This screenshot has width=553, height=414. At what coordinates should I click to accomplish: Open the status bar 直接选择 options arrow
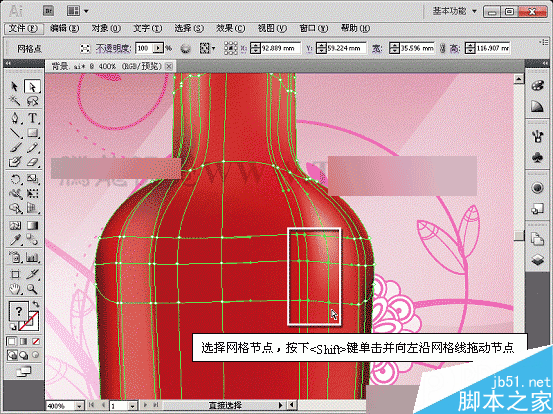point(281,406)
